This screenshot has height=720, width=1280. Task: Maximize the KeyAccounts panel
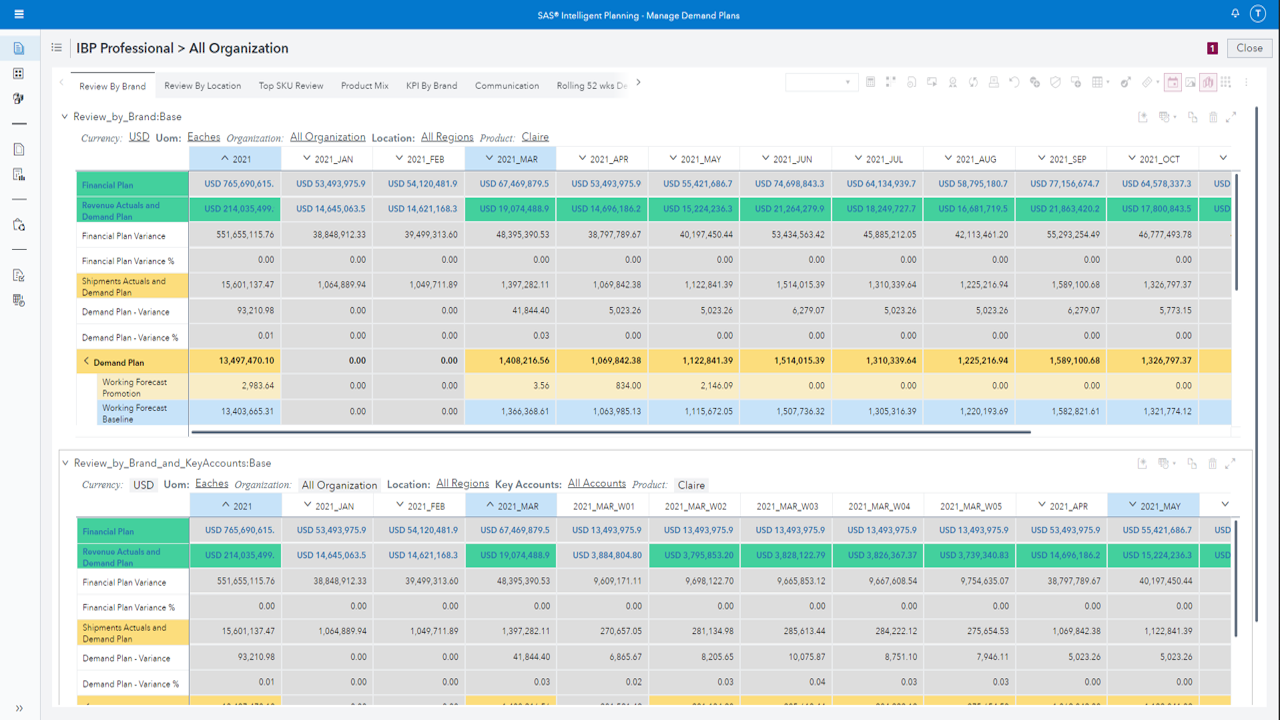pos(1231,464)
